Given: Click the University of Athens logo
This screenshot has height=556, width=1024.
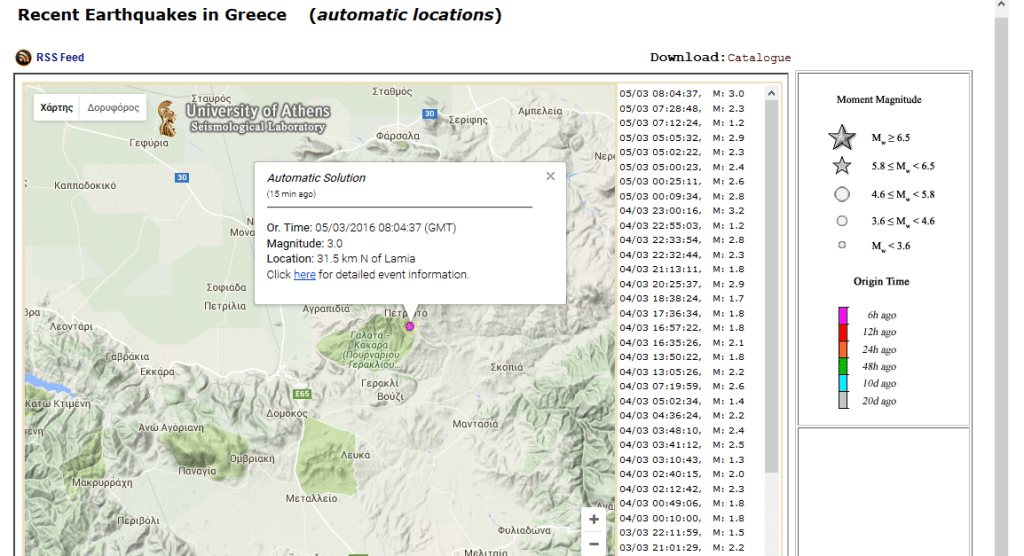Looking at the screenshot, I should pyautogui.click(x=246, y=118).
